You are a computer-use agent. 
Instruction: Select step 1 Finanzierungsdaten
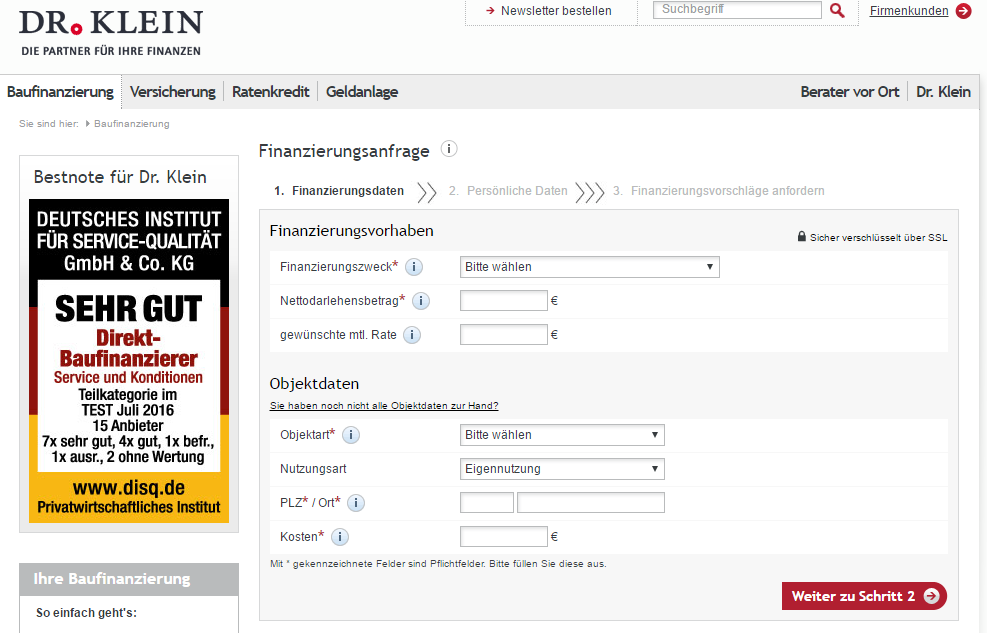[x=339, y=191]
